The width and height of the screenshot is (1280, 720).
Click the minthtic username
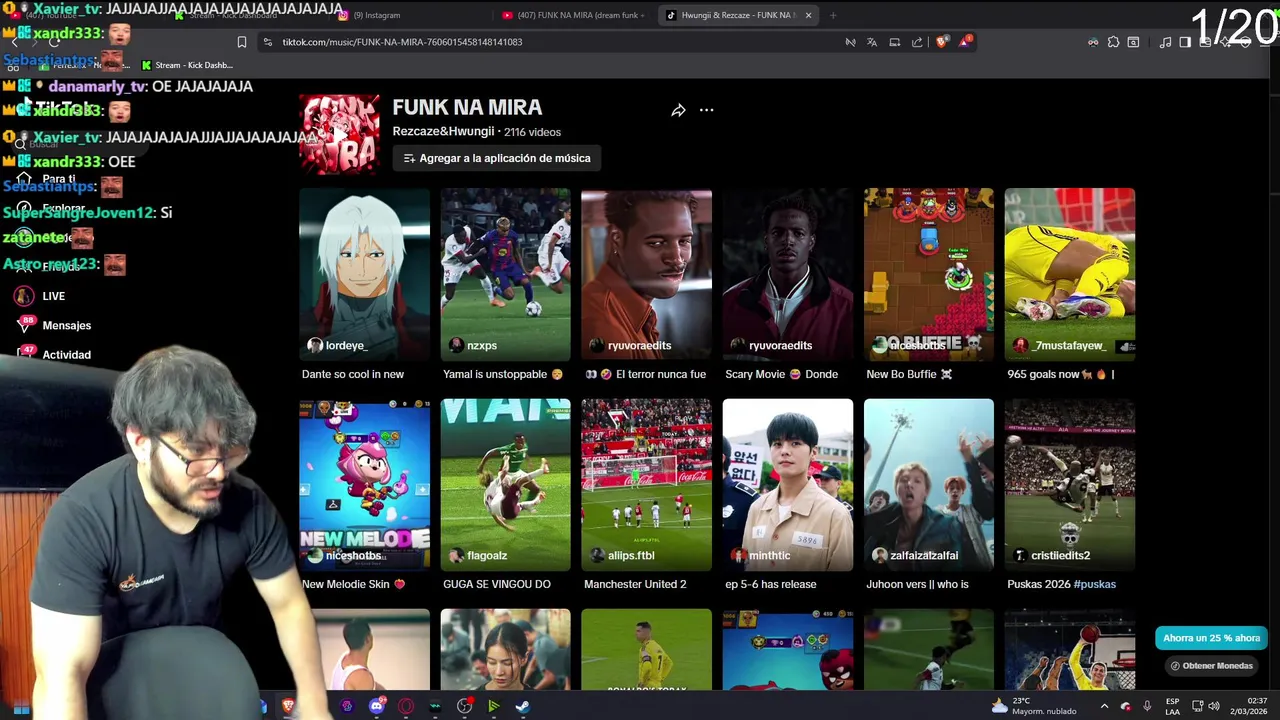(x=770, y=555)
